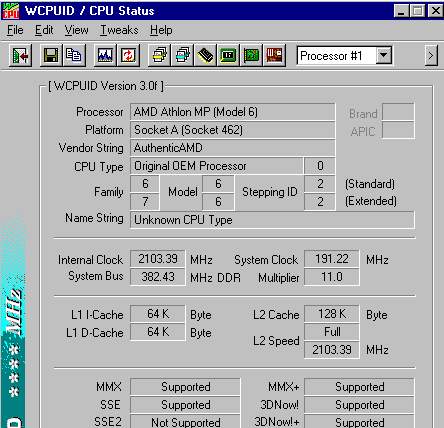Click the standard Family value 6
The height and width of the screenshot is (428, 444).
[145, 184]
